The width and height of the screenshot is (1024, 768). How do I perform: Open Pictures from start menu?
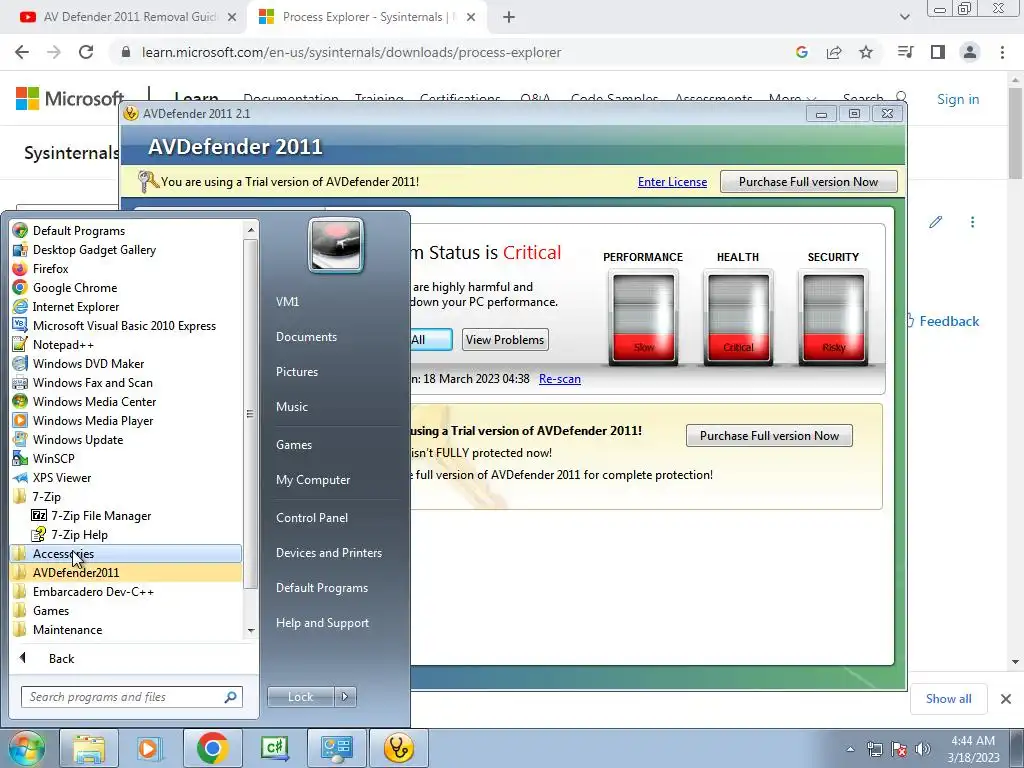tap(296, 372)
